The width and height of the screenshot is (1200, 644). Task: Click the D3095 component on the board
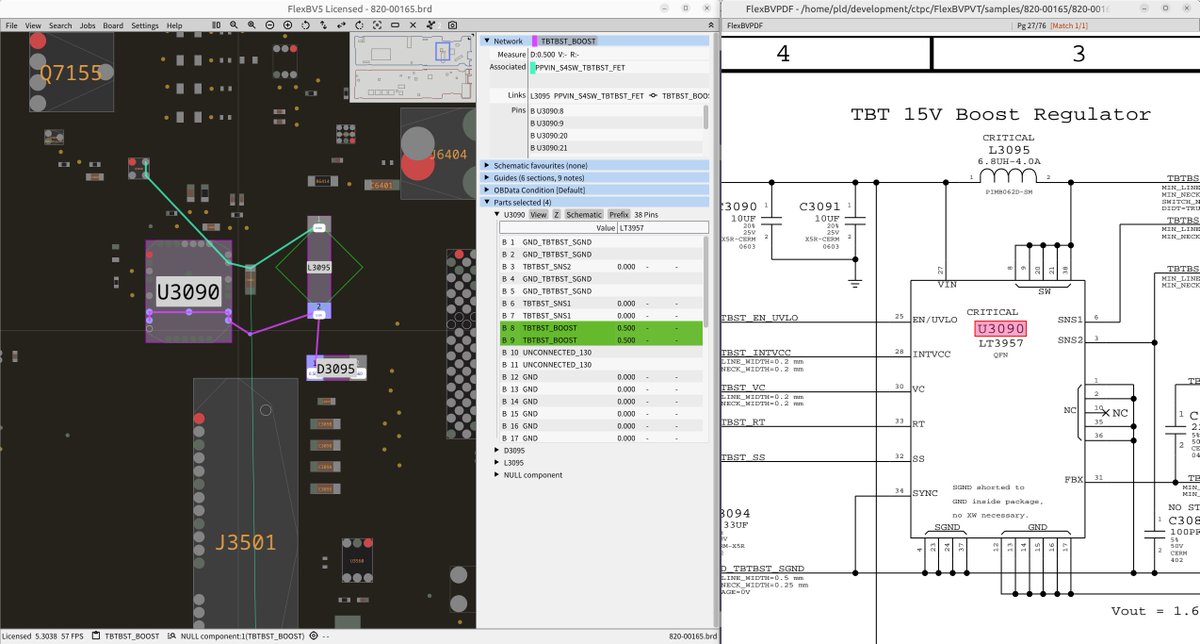(336, 369)
